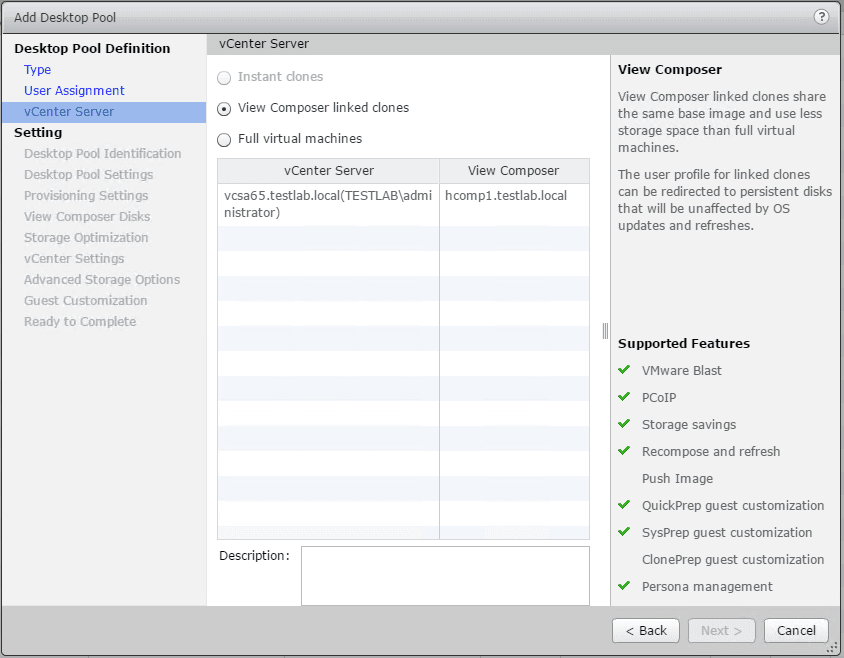Click the green checkmark beside VMware Blast
844x658 pixels.
[624, 370]
